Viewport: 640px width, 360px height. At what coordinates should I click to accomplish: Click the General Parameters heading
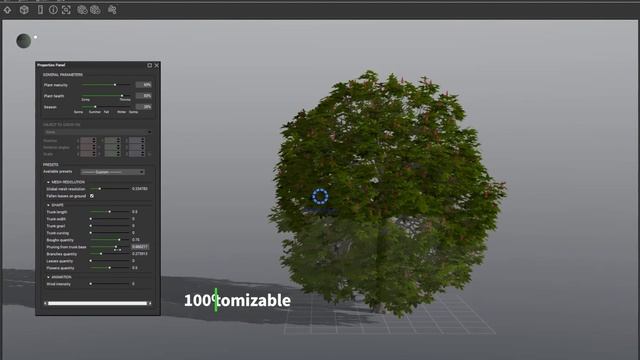click(x=63, y=75)
